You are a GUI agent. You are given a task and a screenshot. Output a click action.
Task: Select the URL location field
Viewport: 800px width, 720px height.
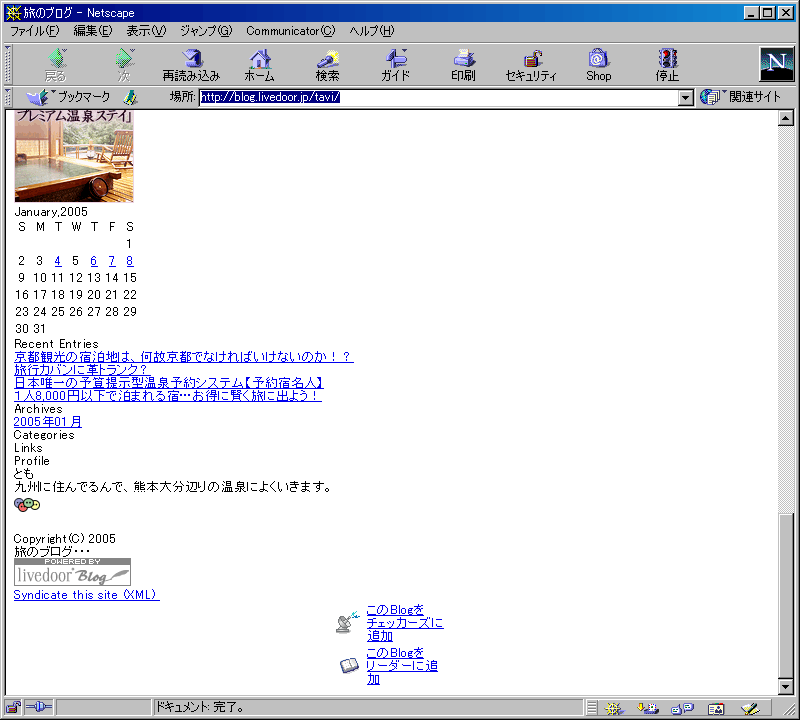tap(438, 97)
